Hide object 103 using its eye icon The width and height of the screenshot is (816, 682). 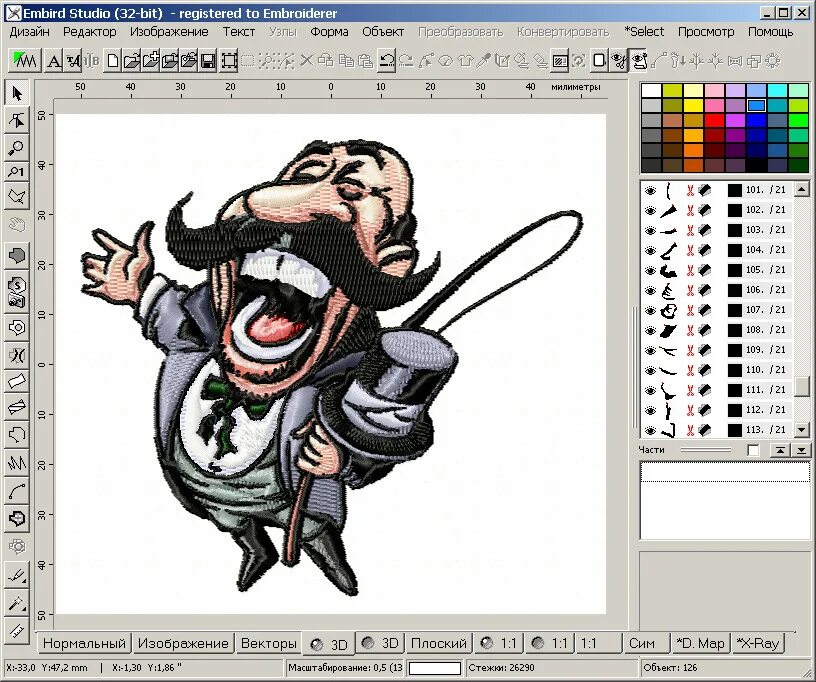click(x=650, y=230)
